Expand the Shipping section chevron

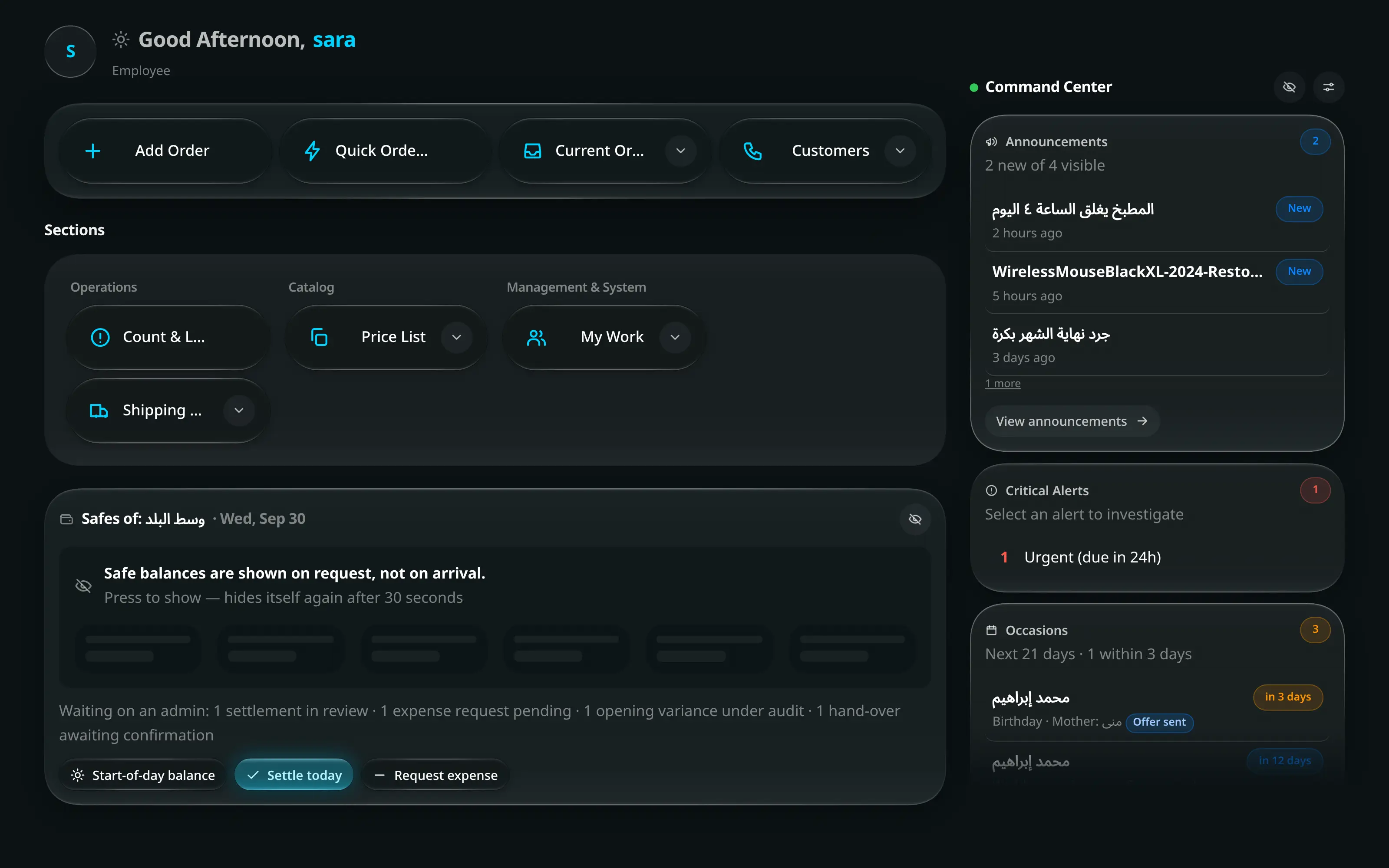pyautogui.click(x=239, y=411)
